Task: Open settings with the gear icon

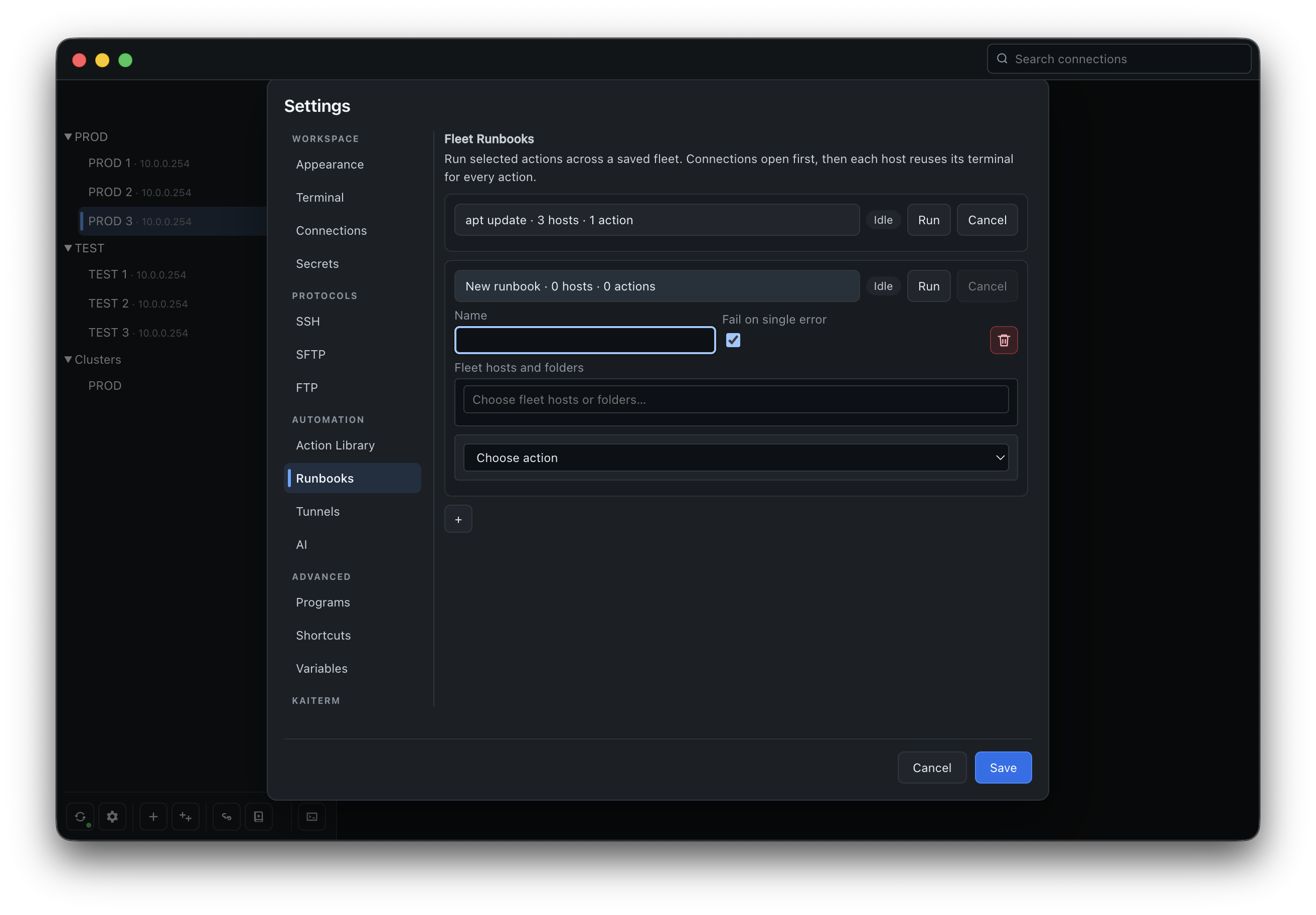Action: [112, 816]
